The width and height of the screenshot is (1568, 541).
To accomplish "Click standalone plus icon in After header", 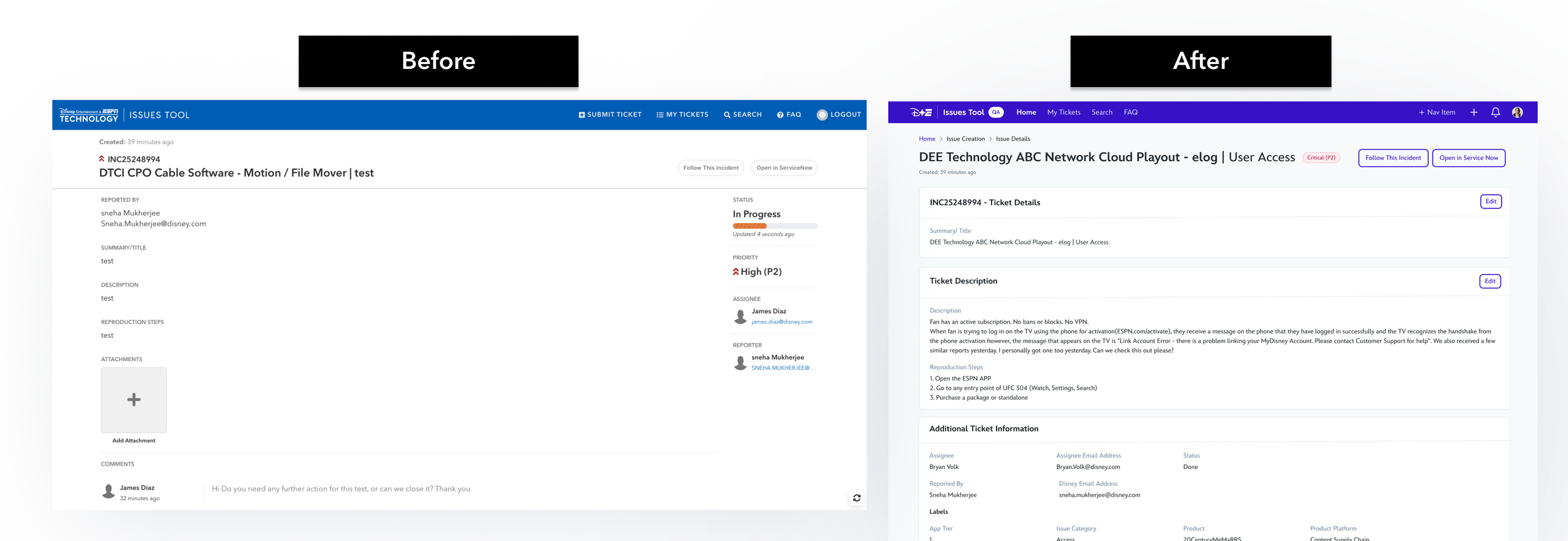I will click(1474, 112).
